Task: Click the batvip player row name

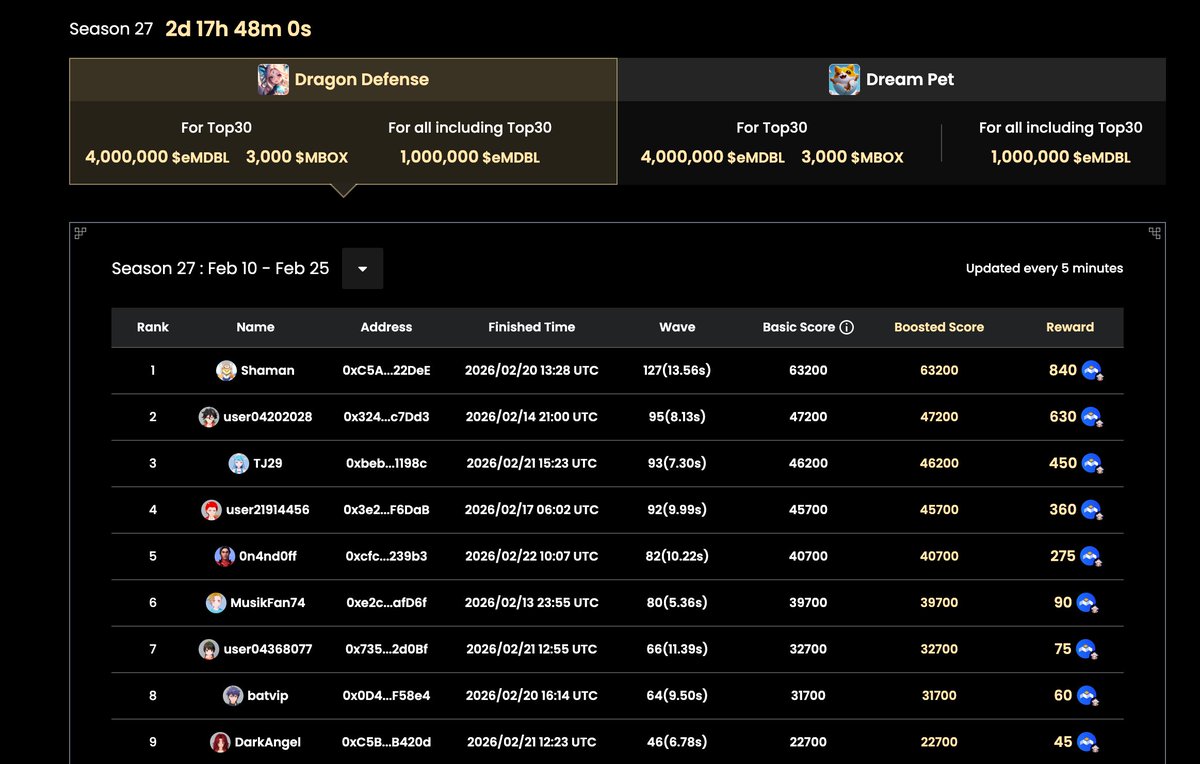Action: [267, 696]
